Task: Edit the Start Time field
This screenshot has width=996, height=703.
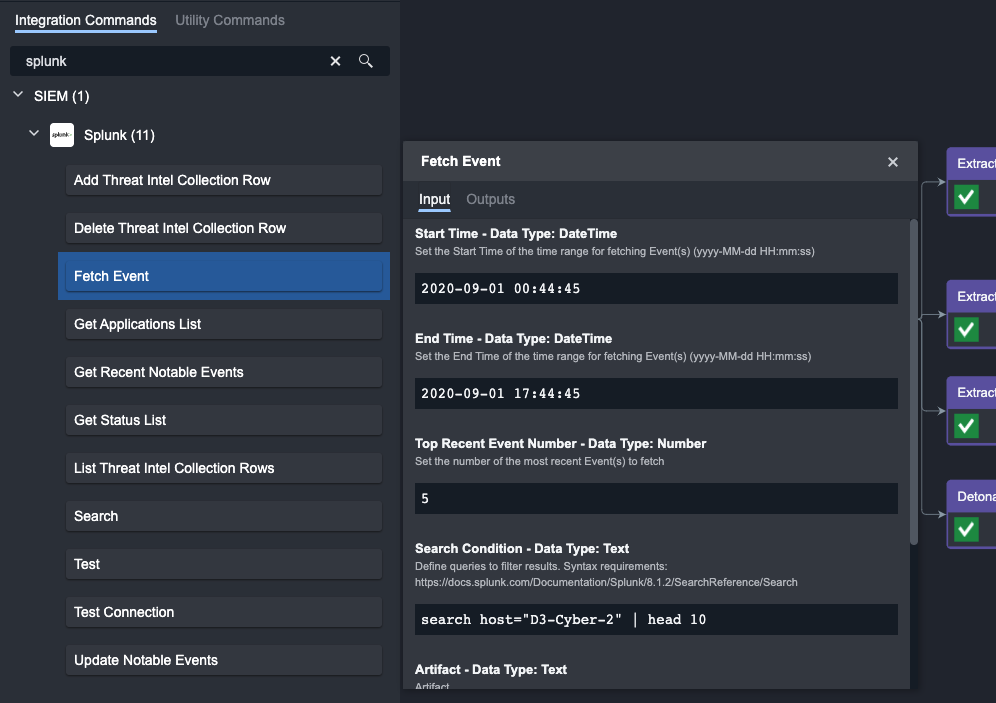Action: 656,289
